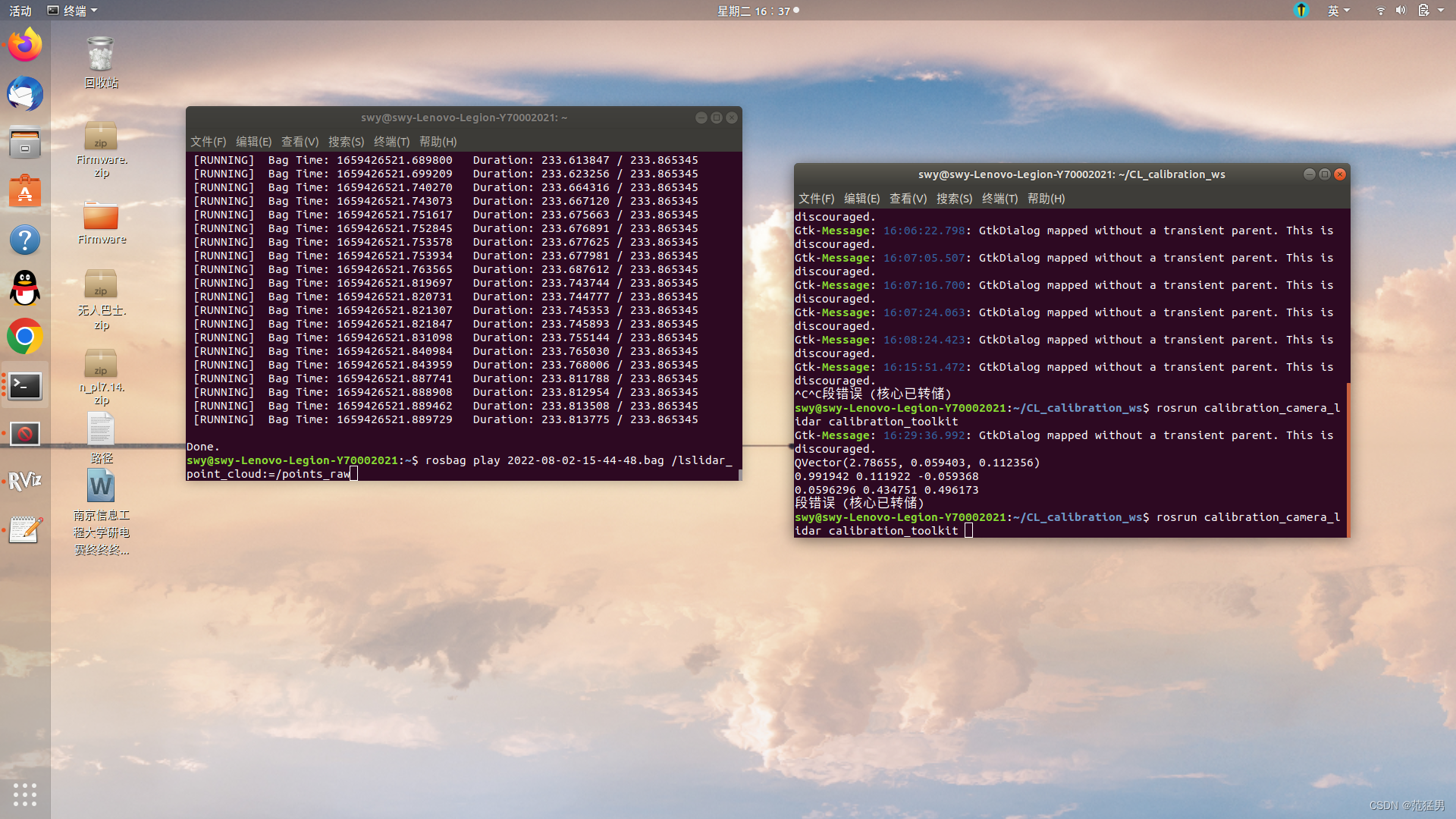The height and width of the screenshot is (819, 1456).
Task: Minimize the left rosbag terminal window
Action: coord(701,118)
